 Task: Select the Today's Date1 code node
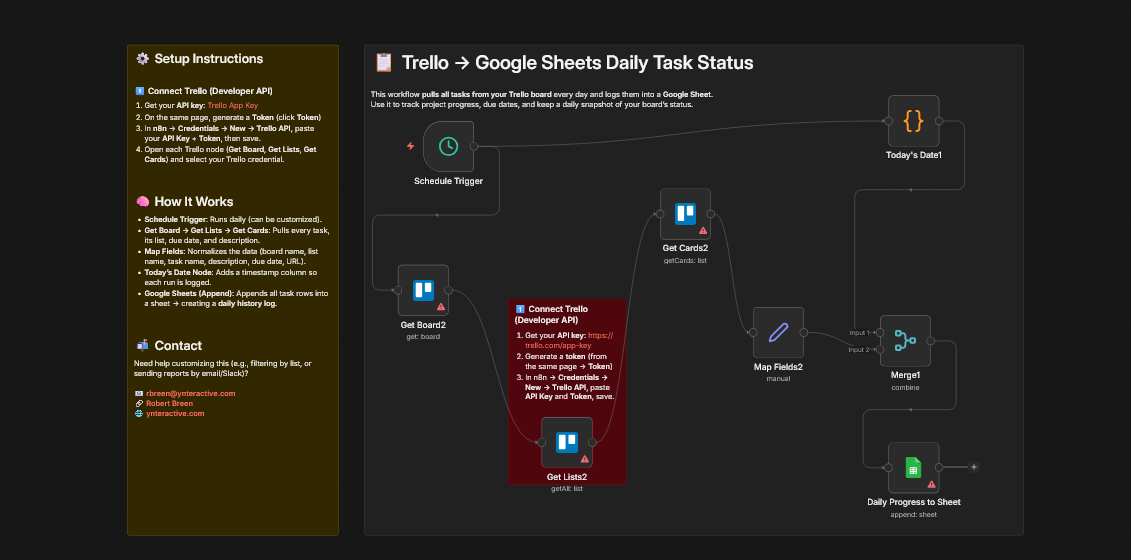[x=913, y=120]
